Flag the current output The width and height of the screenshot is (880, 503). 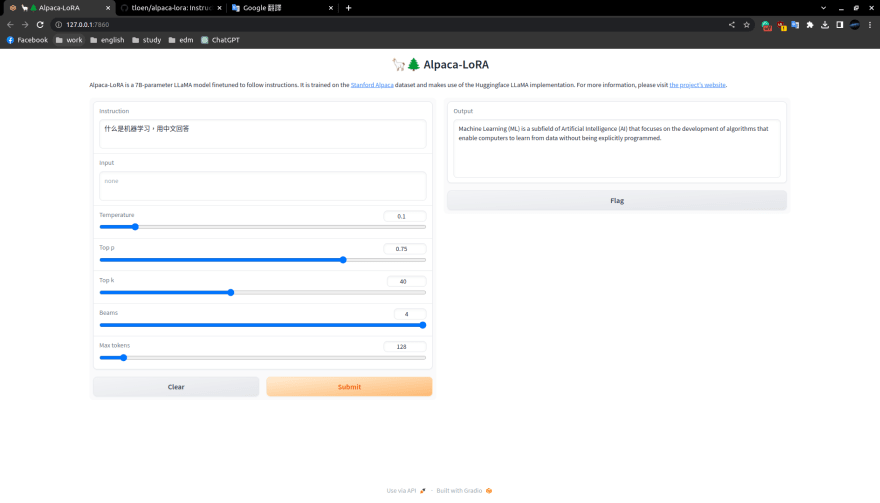click(x=617, y=200)
